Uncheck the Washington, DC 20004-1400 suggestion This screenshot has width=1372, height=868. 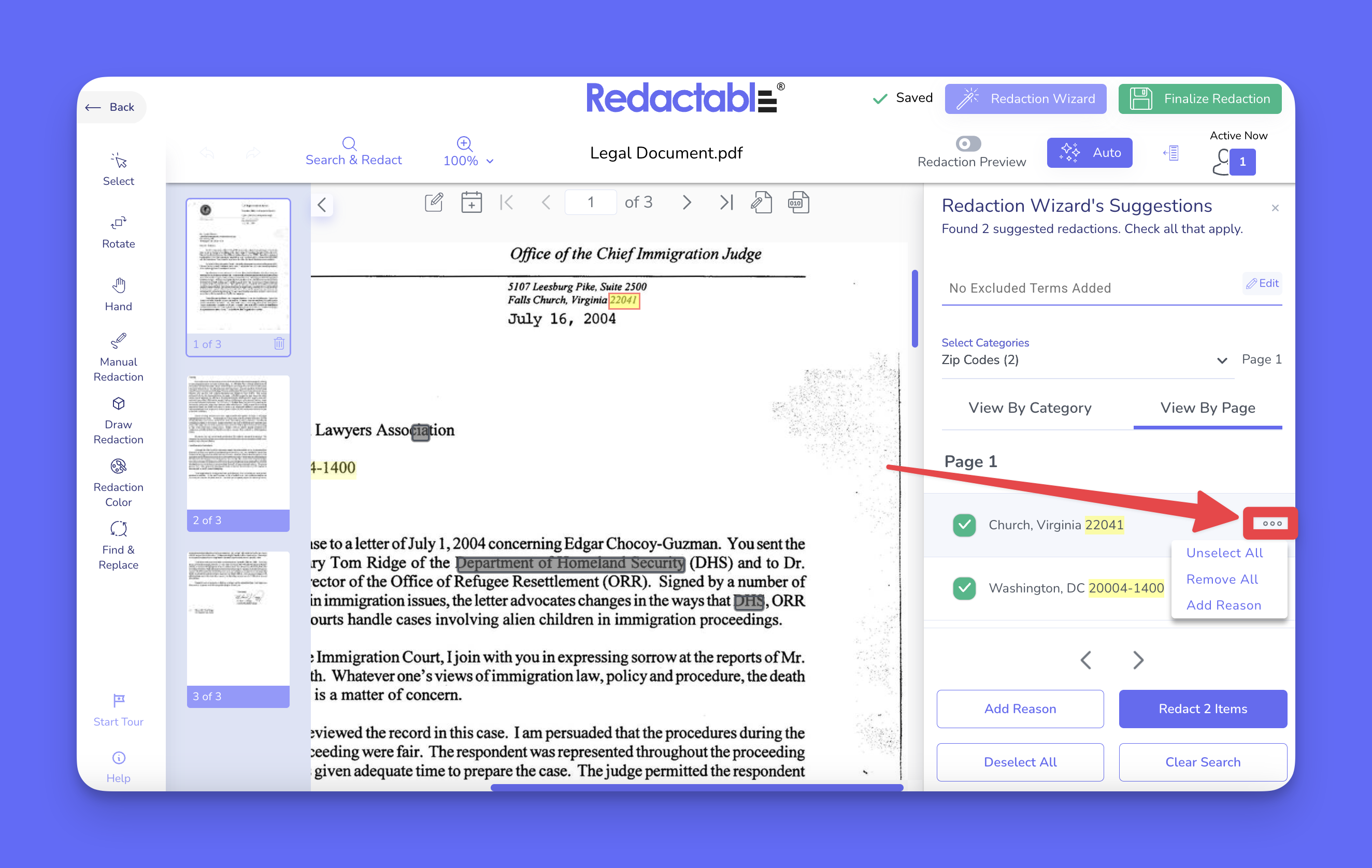(964, 588)
